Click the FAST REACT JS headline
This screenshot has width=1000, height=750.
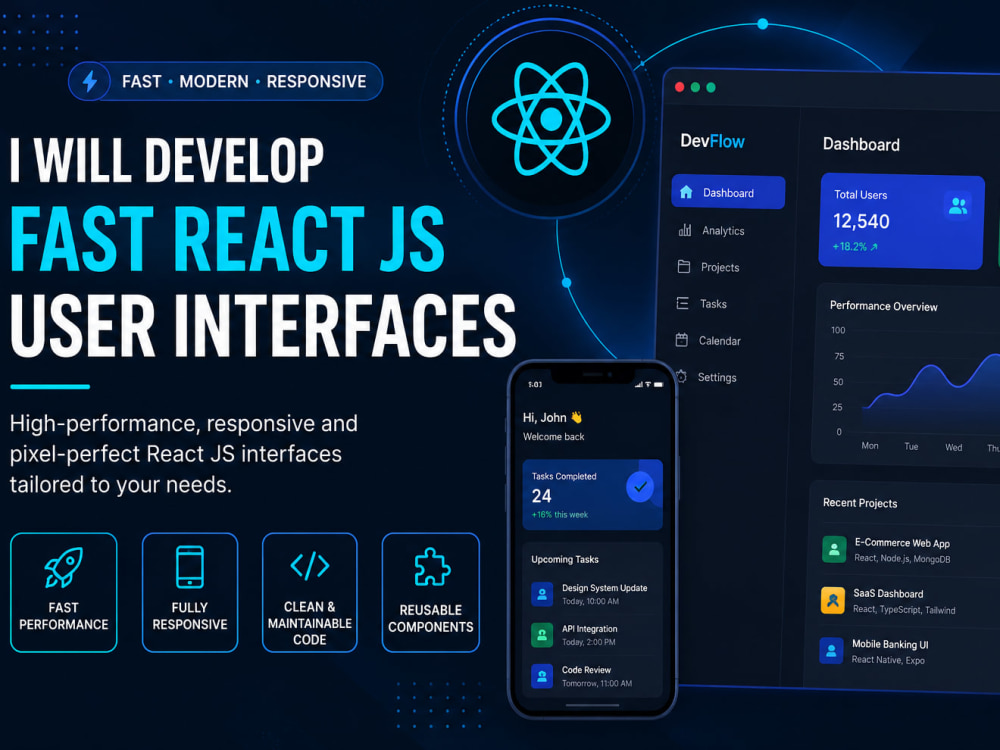[228, 239]
